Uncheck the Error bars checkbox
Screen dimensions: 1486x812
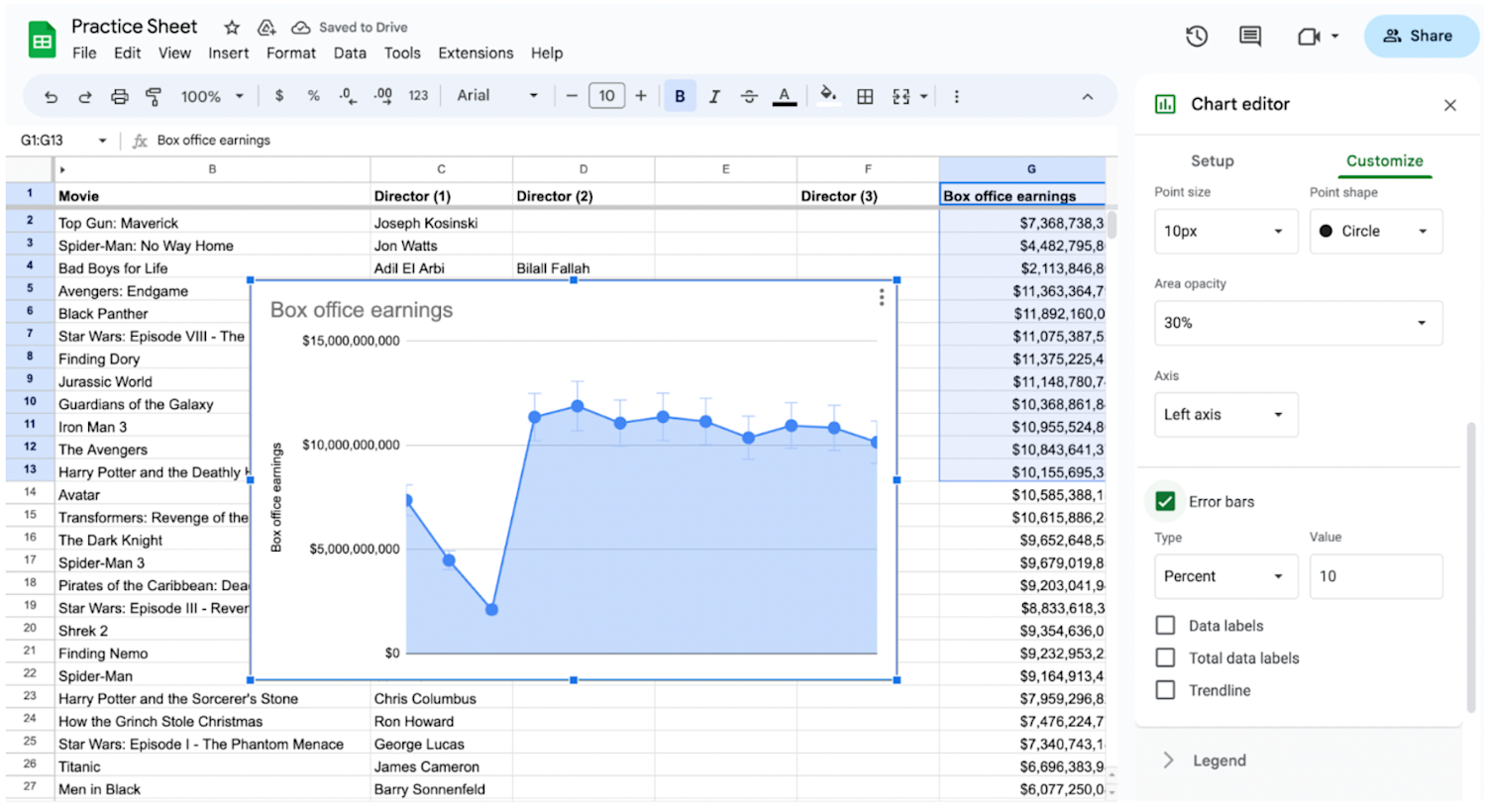(x=1165, y=501)
